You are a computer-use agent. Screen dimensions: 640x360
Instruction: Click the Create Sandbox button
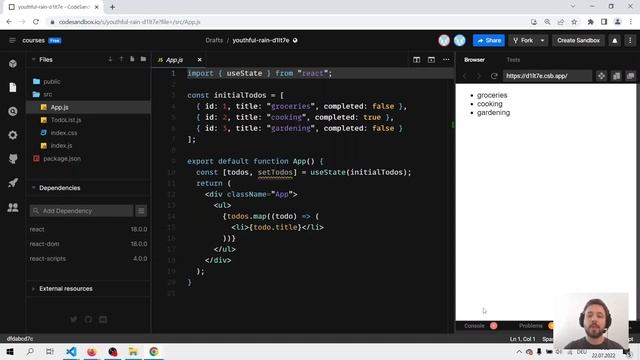click(x=578, y=40)
